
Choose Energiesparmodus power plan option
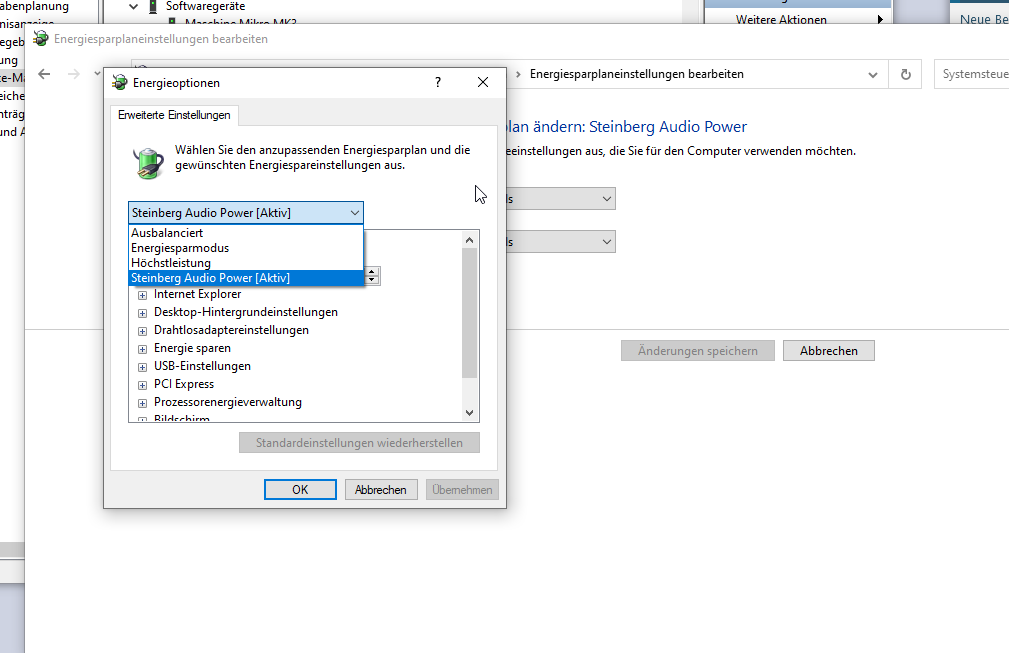point(180,248)
